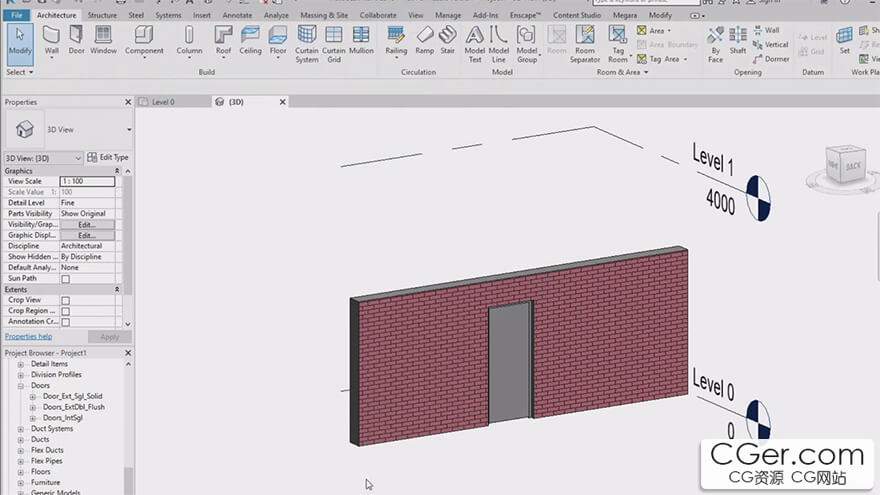The height and width of the screenshot is (495, 880).
Task: Click the Wall opening tool
Action: click(x=766, y=30)
